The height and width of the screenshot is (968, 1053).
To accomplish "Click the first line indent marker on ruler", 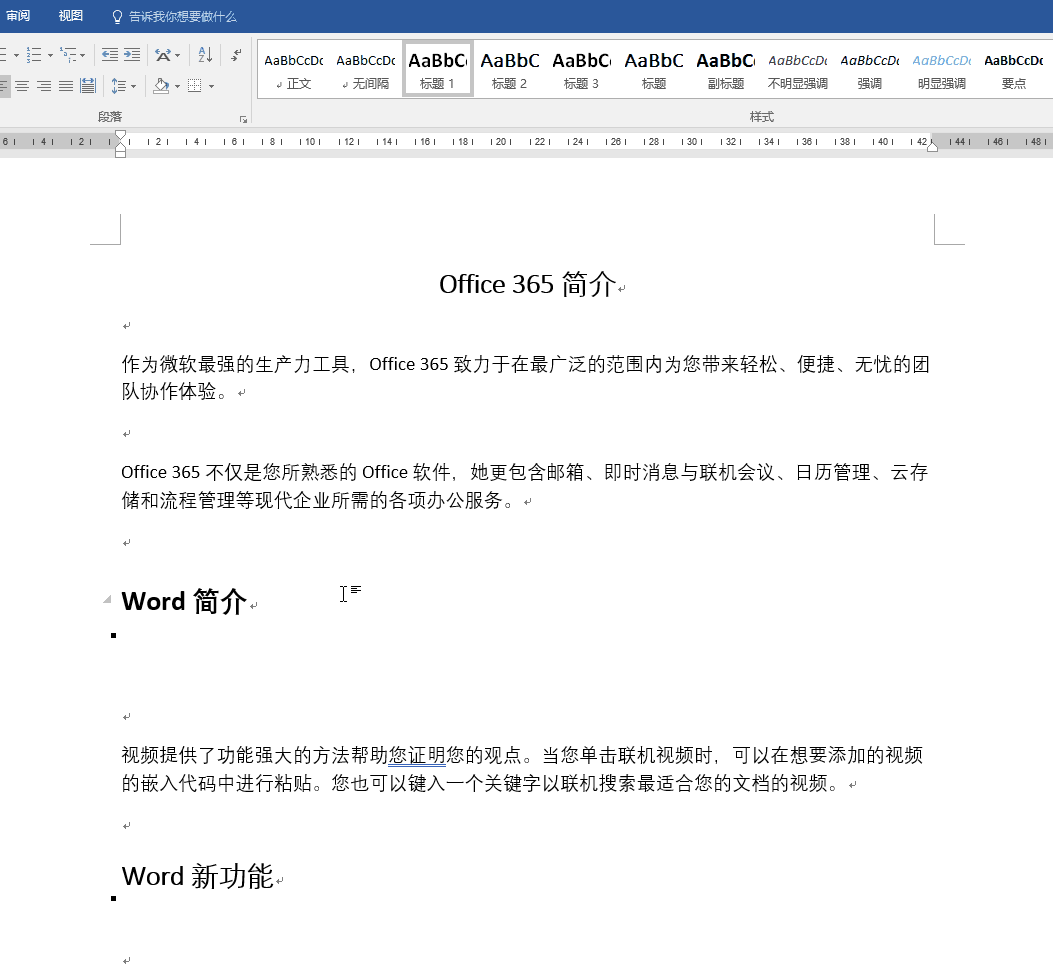I will (x=120, y=135).
